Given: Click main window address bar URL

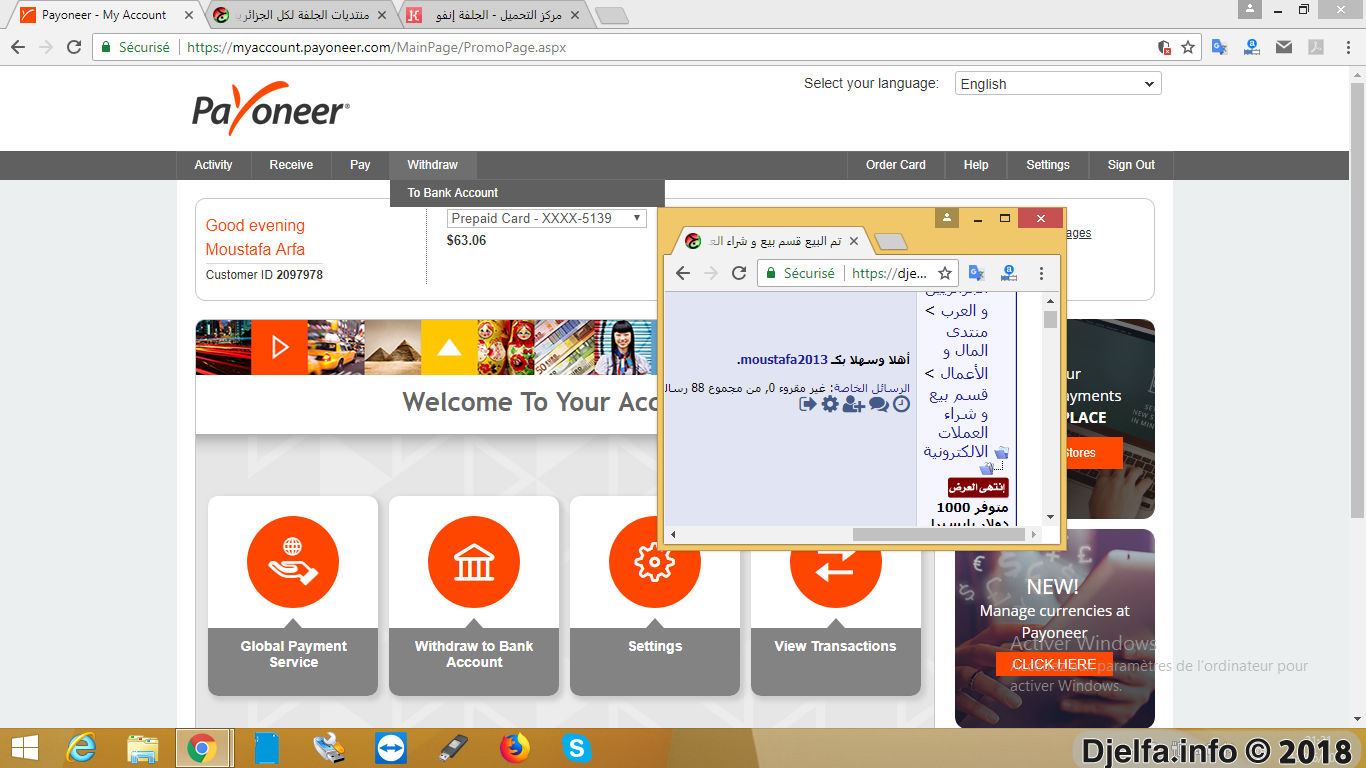Looking at the screenshot, I should click(376, 47).
